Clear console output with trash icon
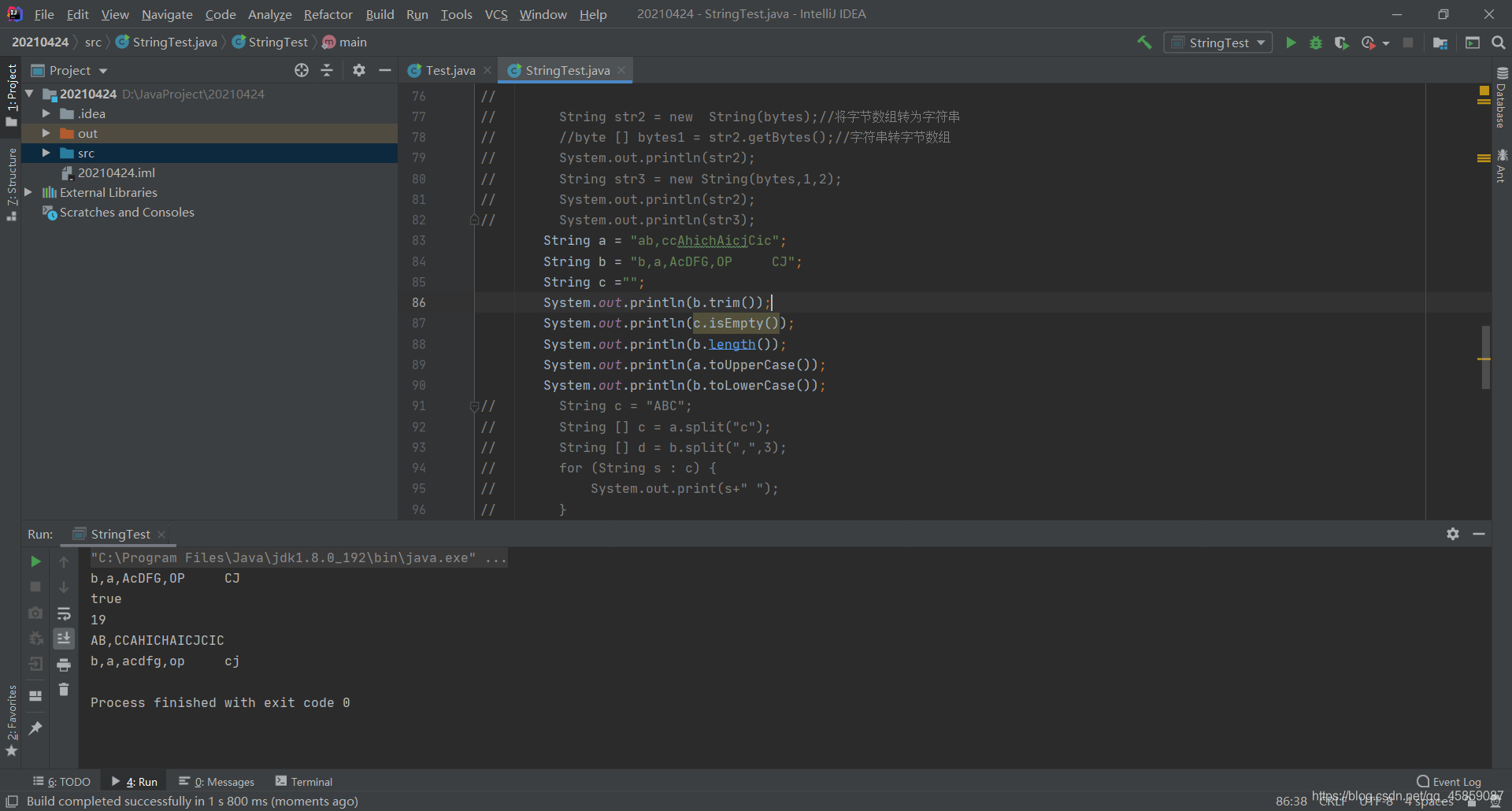Image resolution: width=1512 pixels, height=811 pixels. (x=64, y=690)
